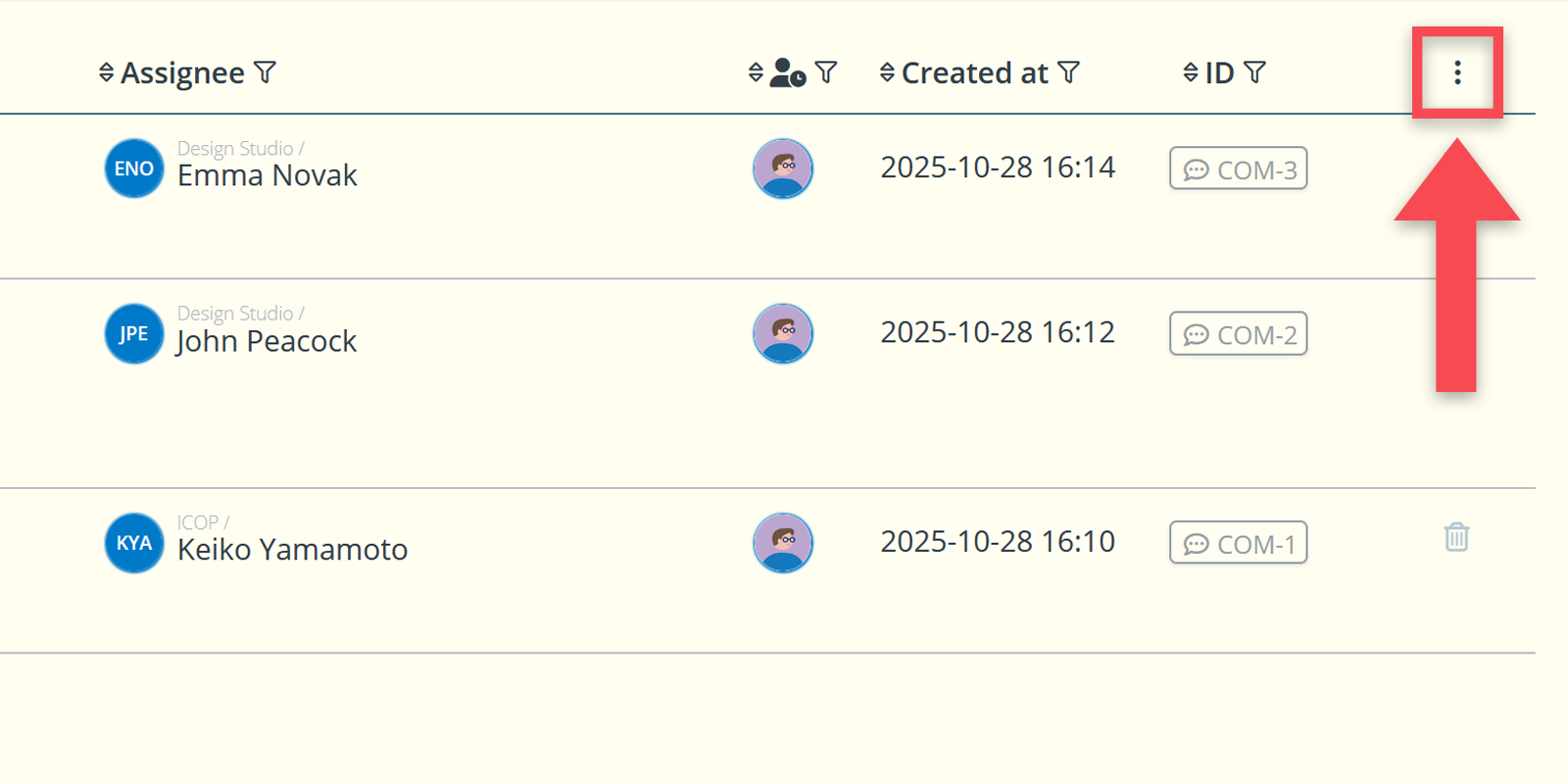Sort by the creator user-clock column

click(x=756, y=73)
